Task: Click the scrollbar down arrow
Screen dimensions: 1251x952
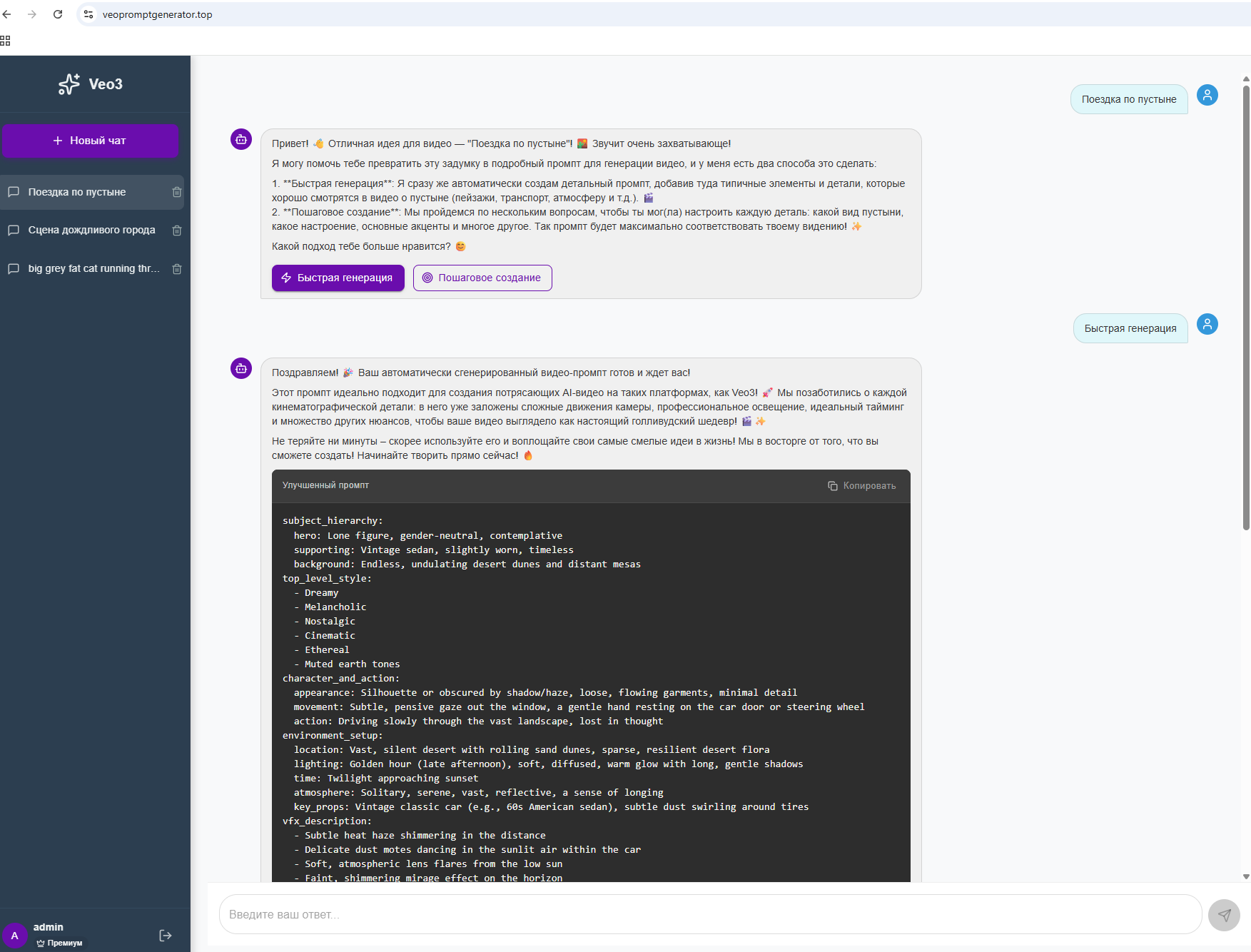Action: [x=1246, y=876]
